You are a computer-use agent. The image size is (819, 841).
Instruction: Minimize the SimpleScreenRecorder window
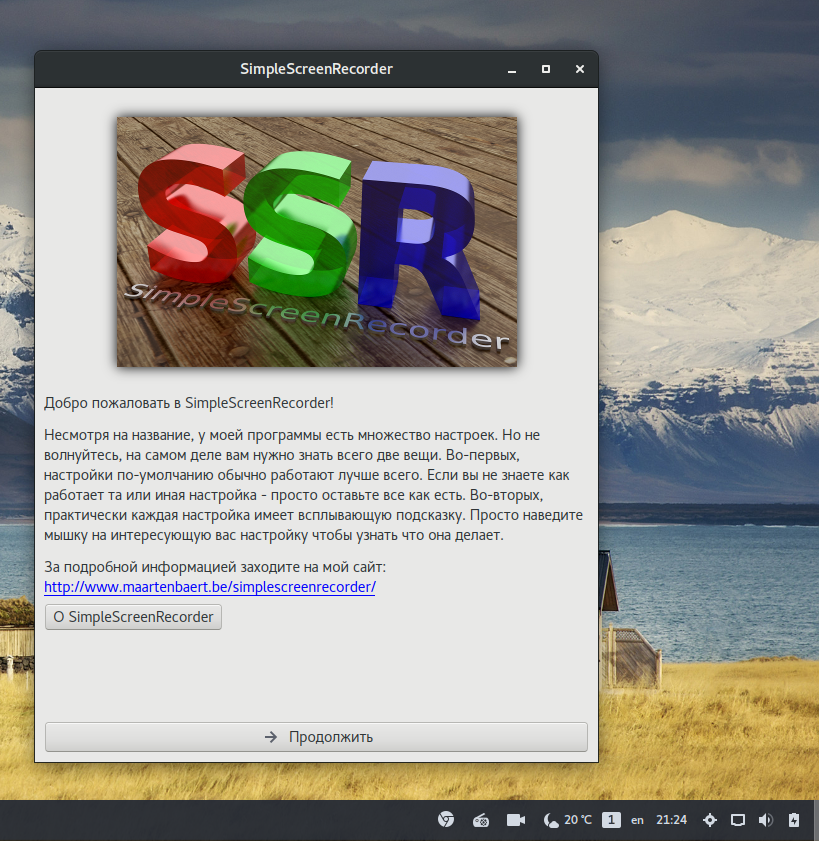click(512, 69)
